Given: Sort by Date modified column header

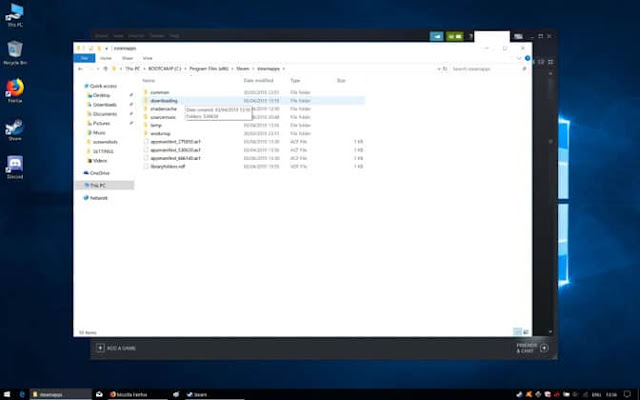Looking at the screenshot, I should [x=258, y=80].
